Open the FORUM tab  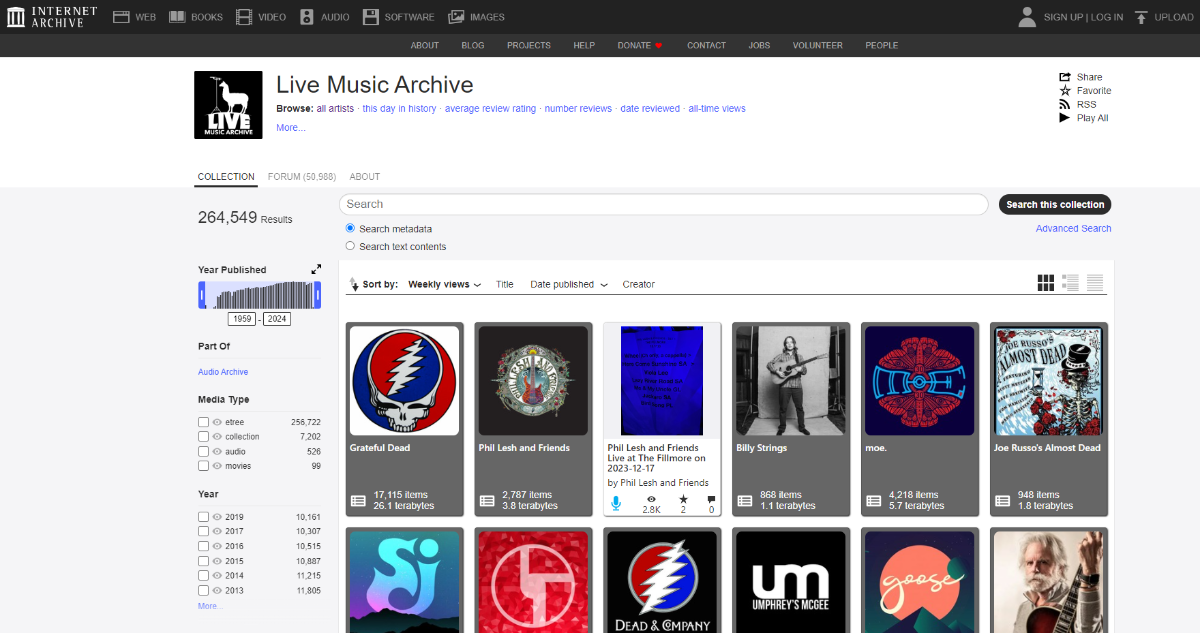pyautogui.click(x=301, y=177)
